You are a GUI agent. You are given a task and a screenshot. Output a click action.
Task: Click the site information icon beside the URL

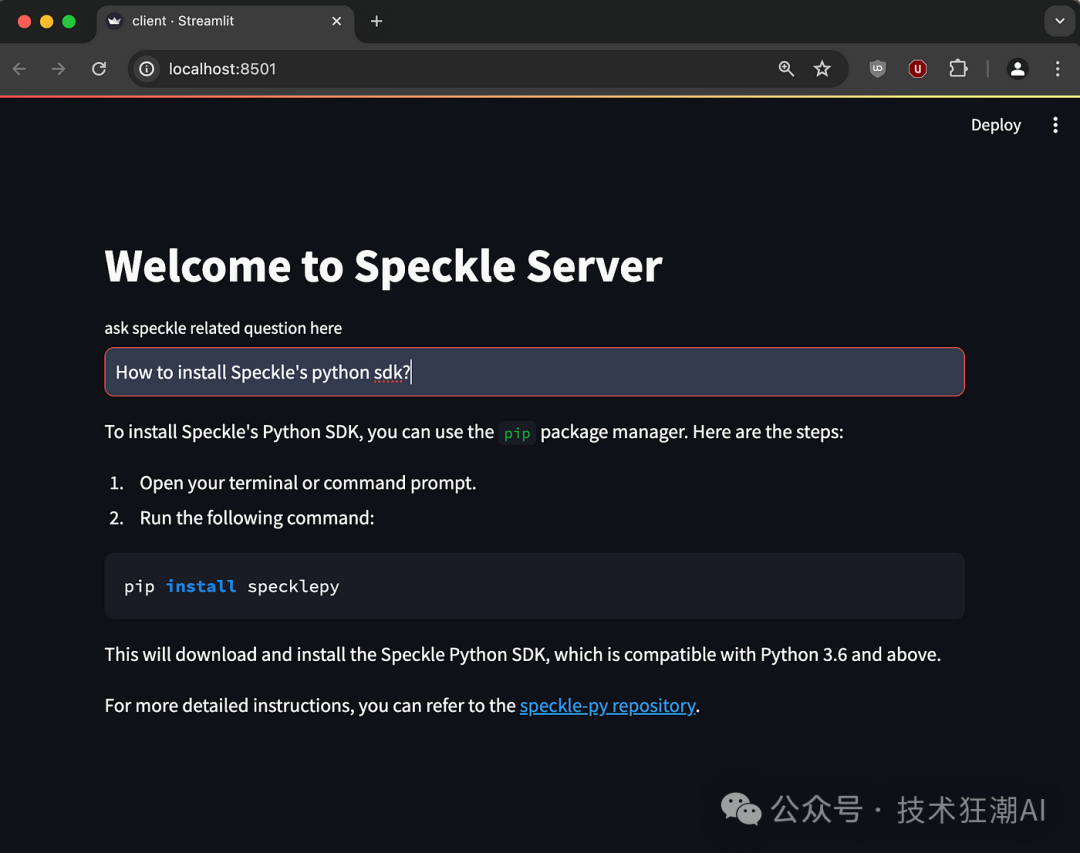(x=145, y=69)
